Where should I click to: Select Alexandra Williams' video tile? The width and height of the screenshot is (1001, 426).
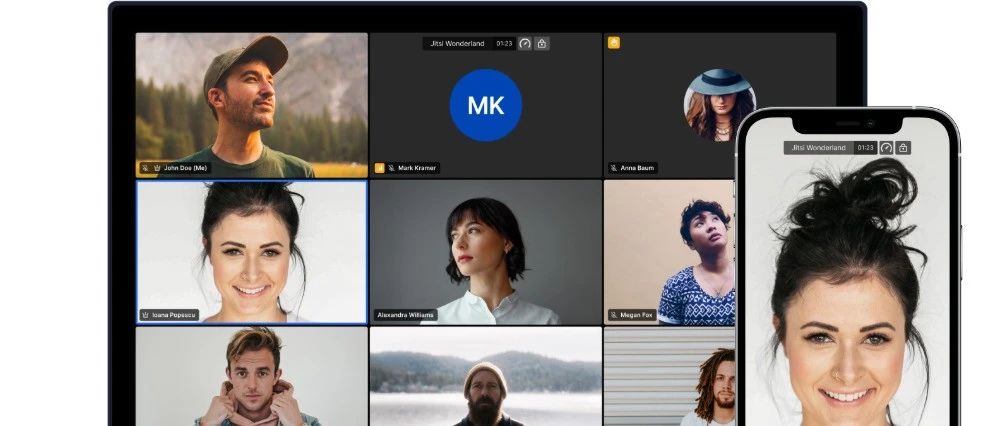486,252
